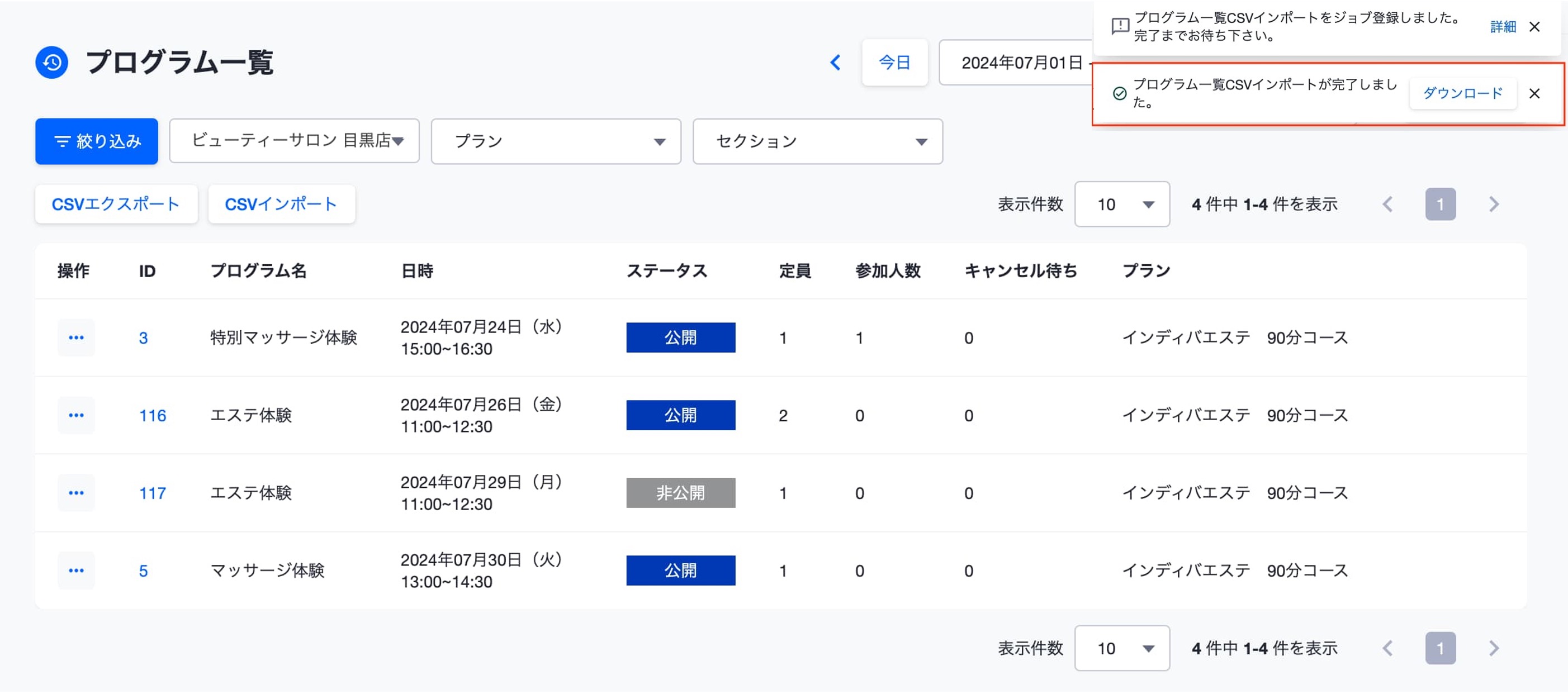Image resolution: width=1568 pixels, height=694 pixels.
Task: Close the job registered notification
Action: 1534,27
